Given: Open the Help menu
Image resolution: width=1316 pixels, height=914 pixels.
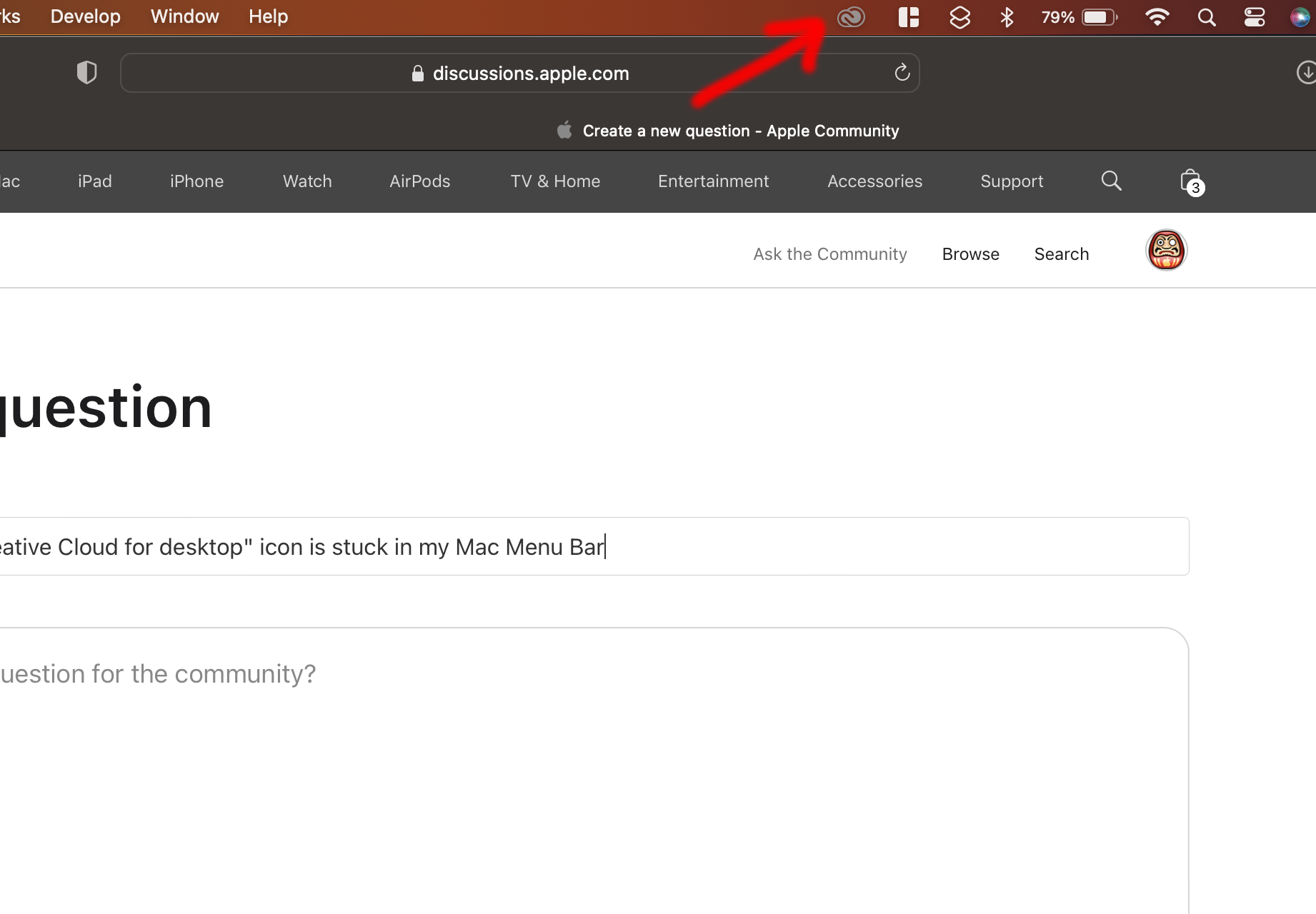Looking at the screenshot, I should click(269, 16).
